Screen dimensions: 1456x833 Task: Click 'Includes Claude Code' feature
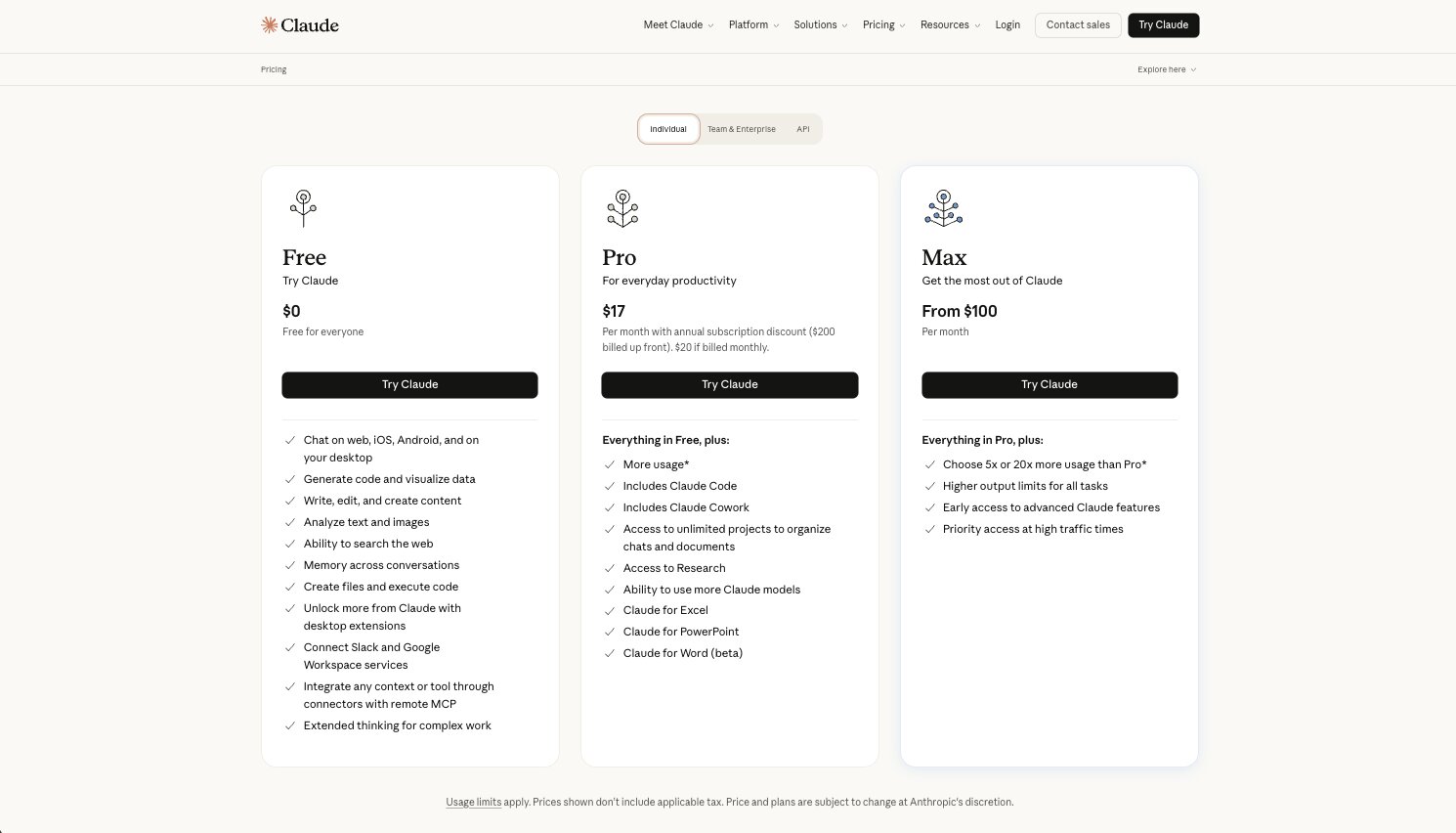[x=680, y=486]
